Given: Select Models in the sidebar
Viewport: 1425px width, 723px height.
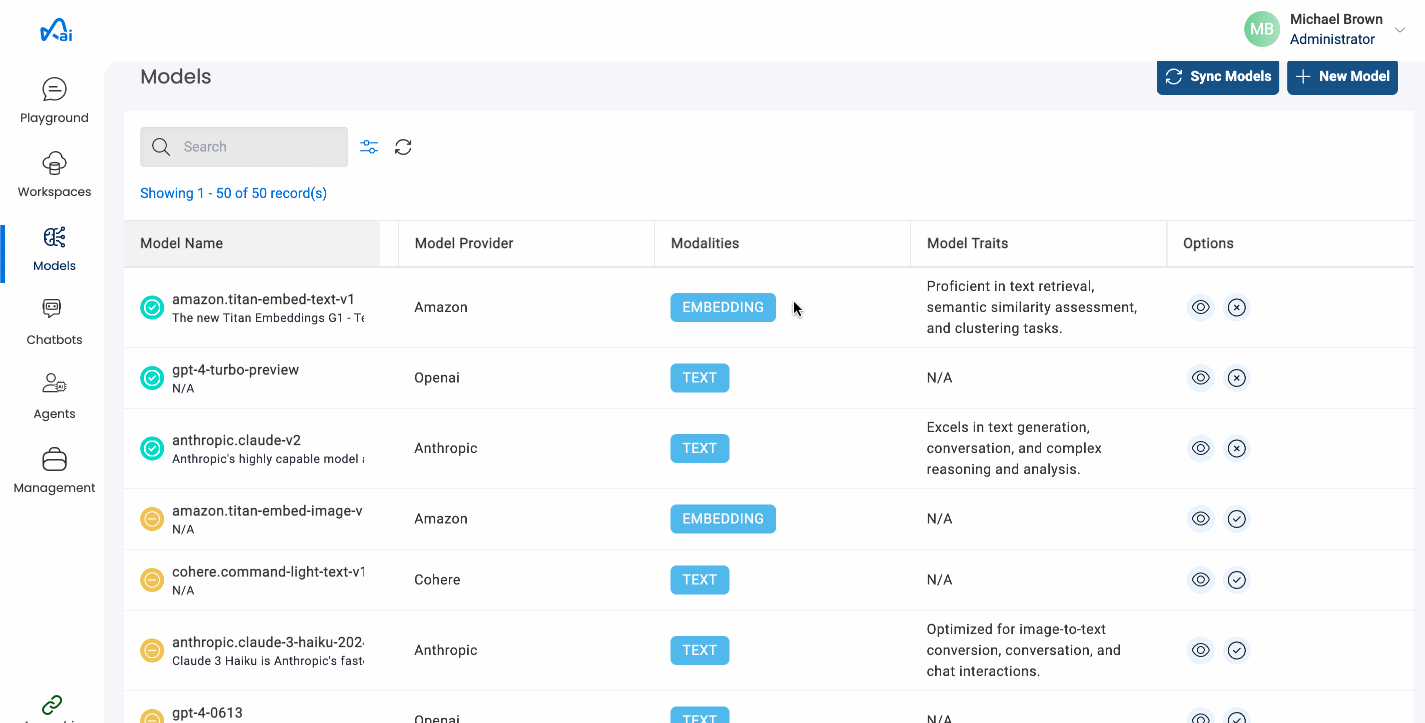Looking at the screenshot, I should click(x=54, y=249).
